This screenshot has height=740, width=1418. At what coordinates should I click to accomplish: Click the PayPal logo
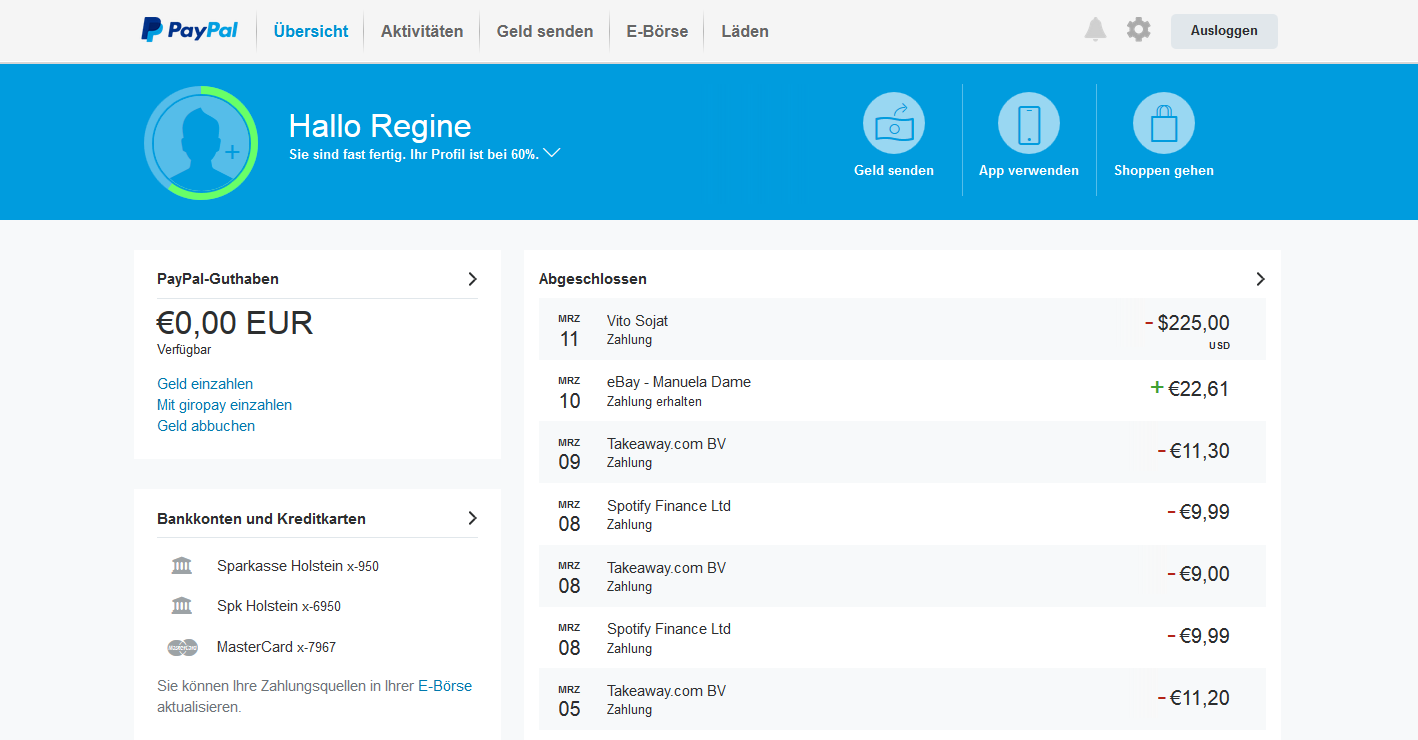click(189, 30)
